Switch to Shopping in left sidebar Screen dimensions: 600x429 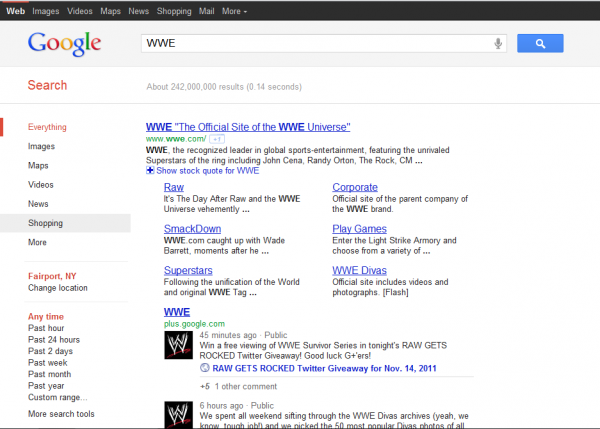click(x=46, y=223)
